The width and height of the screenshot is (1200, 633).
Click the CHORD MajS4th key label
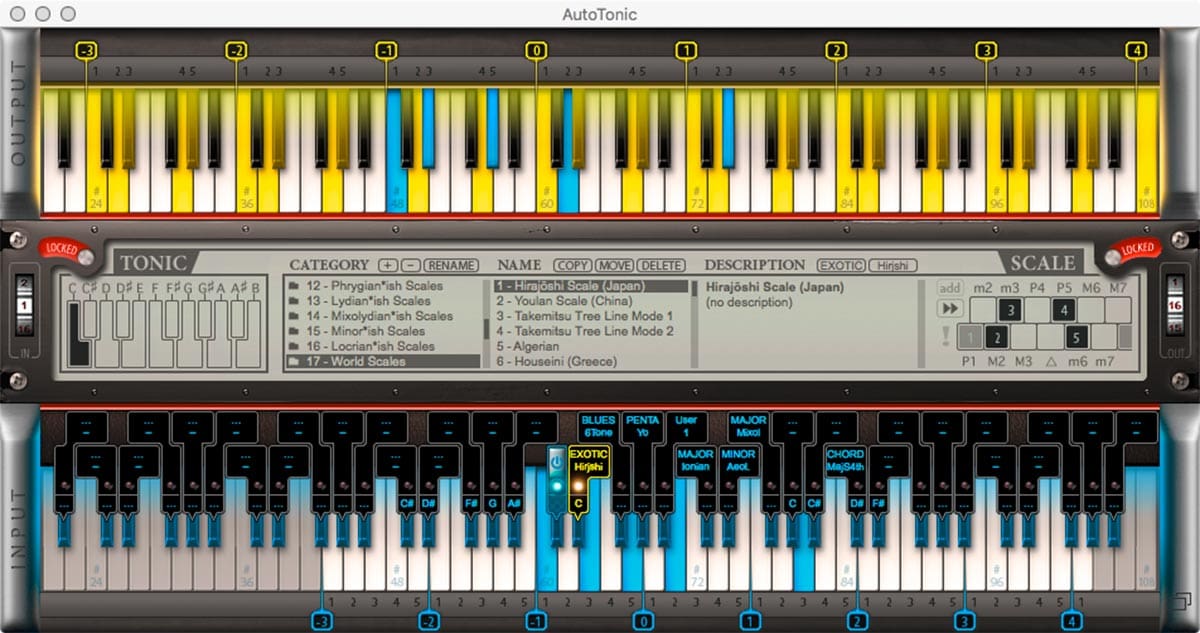(845, 460)
